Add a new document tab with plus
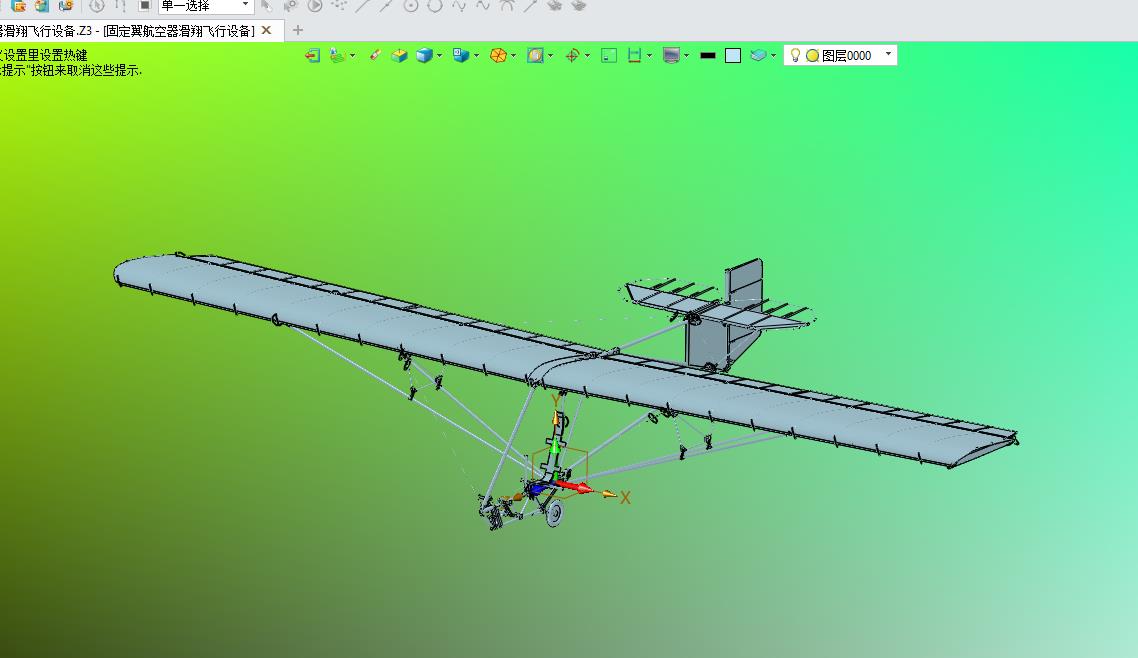This screenshot has height=658, width=1138. [x=298, y=30]
